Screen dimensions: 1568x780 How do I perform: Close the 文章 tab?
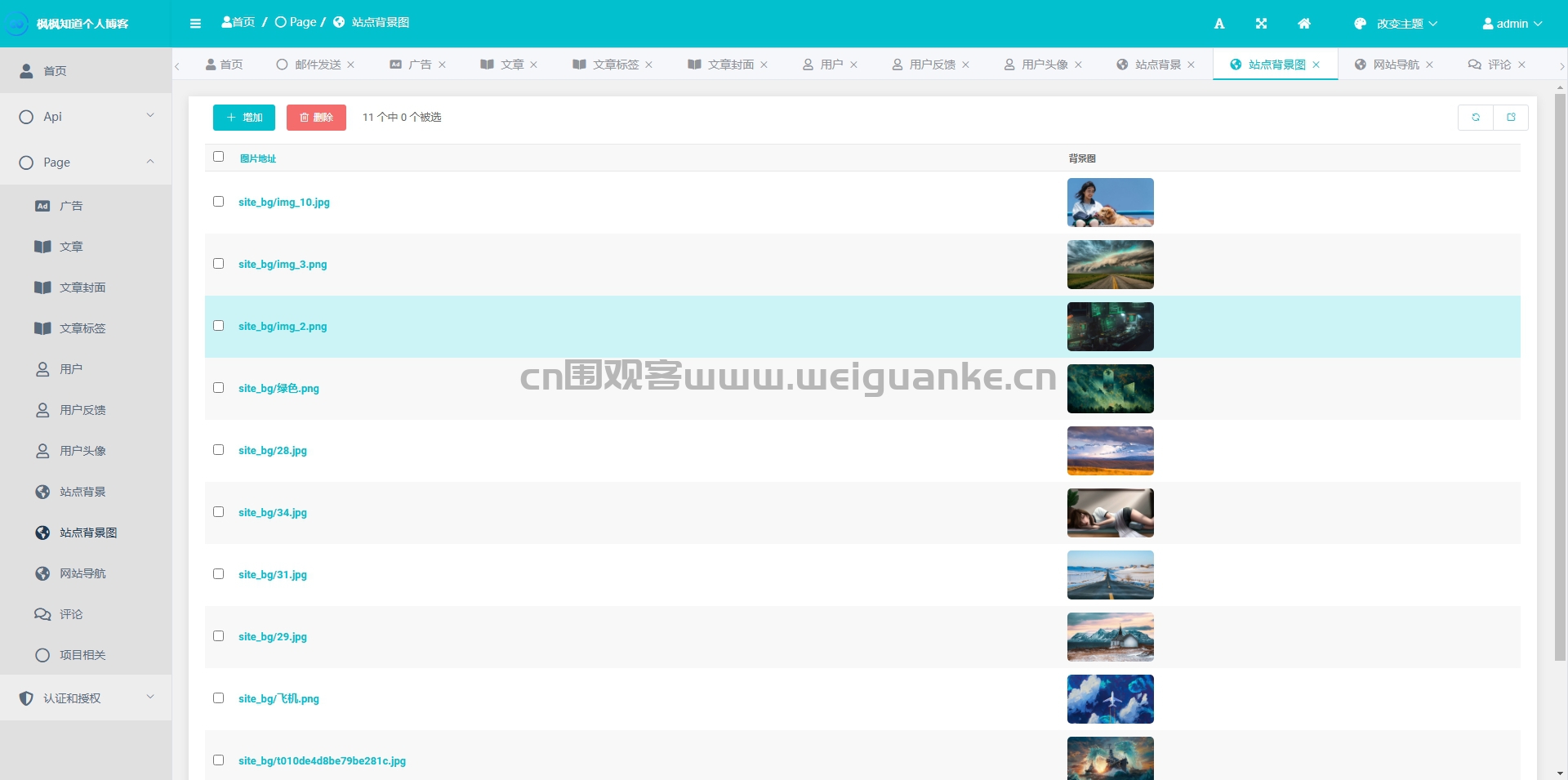tap(534, 65)
